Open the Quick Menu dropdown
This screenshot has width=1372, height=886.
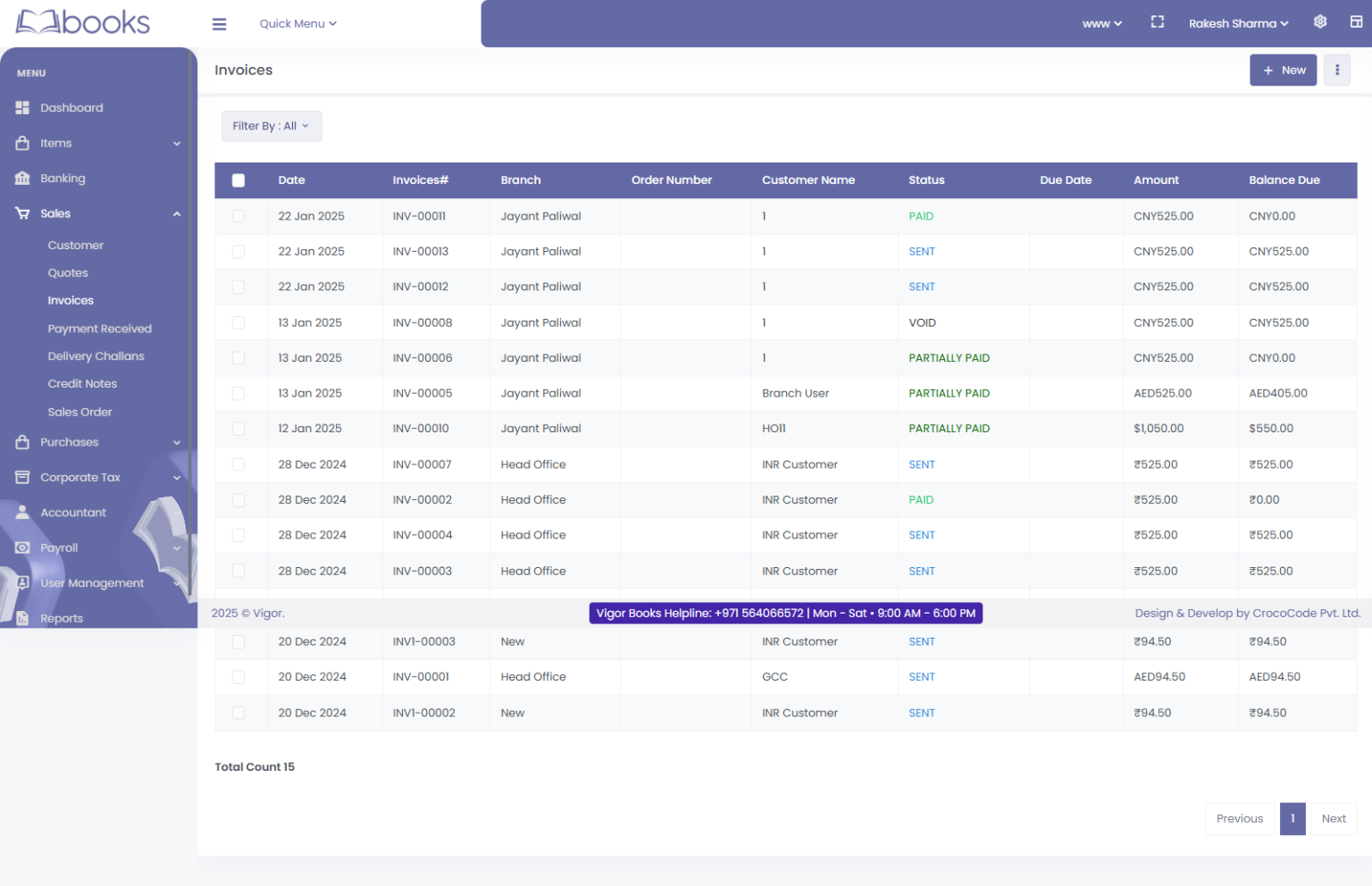point(297,24)
